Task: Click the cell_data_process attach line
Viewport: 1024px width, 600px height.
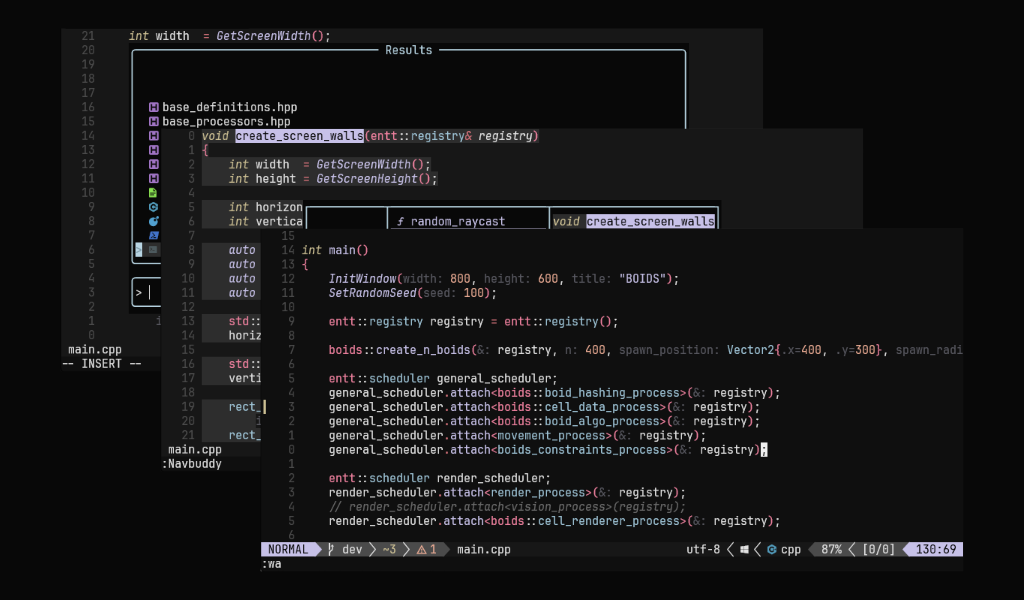Action: click(544, 407)
